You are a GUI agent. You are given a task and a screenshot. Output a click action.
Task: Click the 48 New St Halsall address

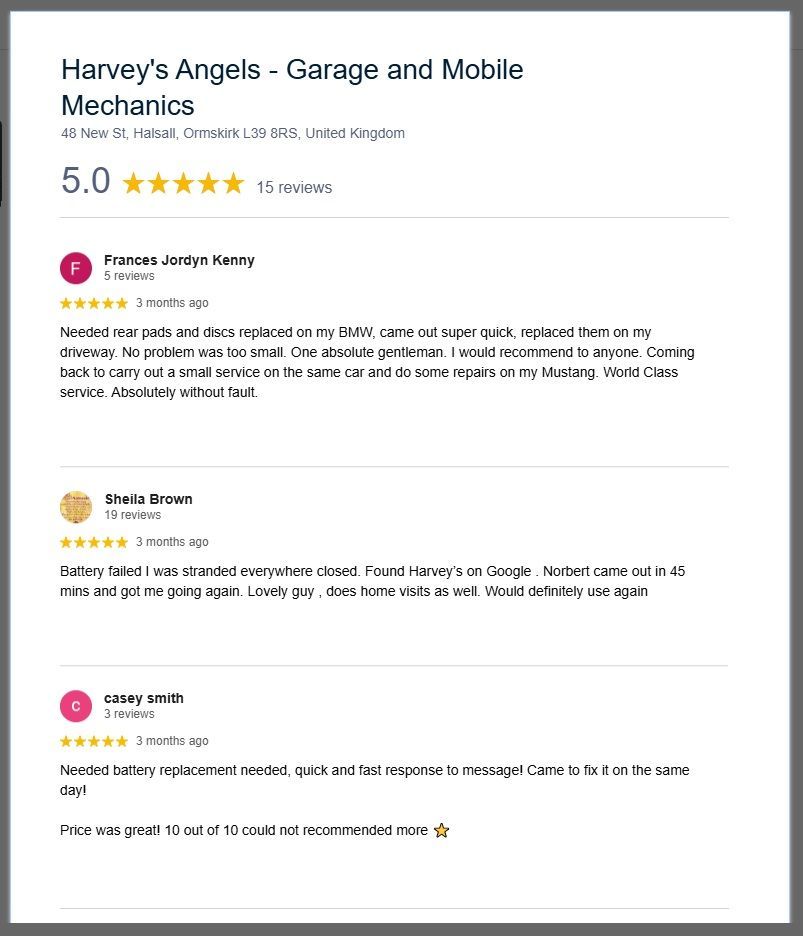(x=233, y=133)
